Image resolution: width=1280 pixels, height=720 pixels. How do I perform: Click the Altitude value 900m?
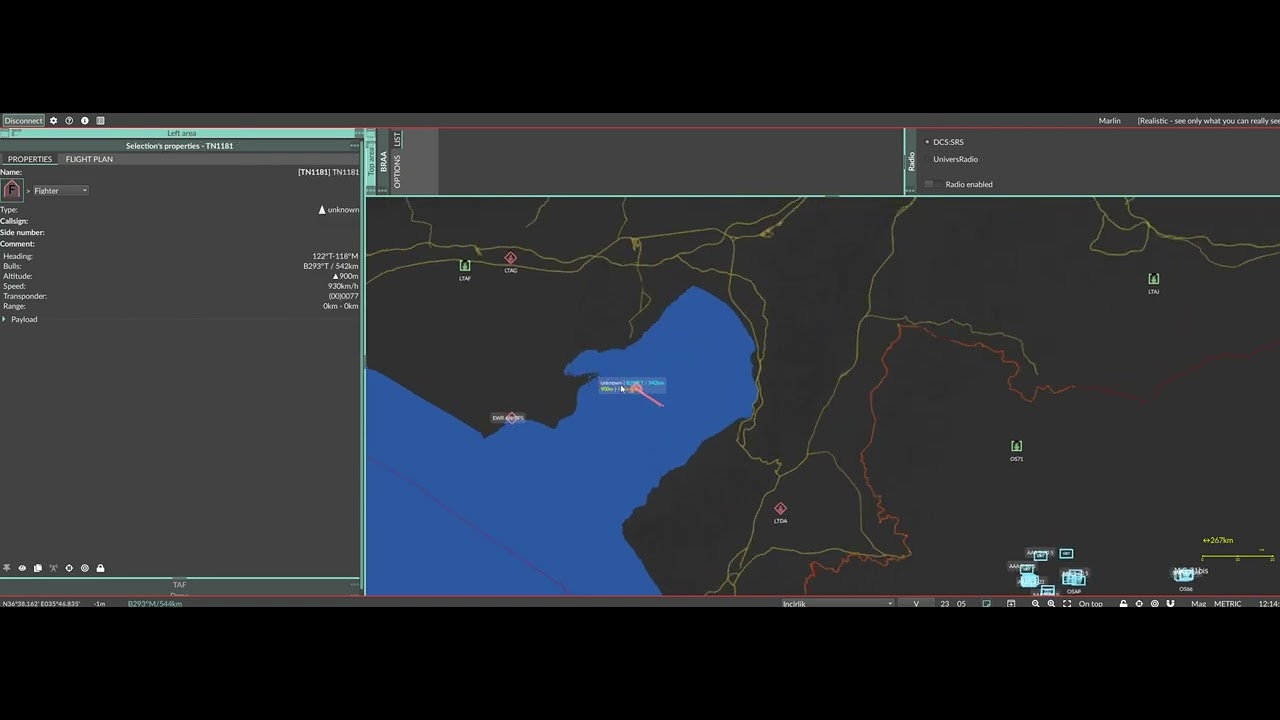tap(345, 276)
